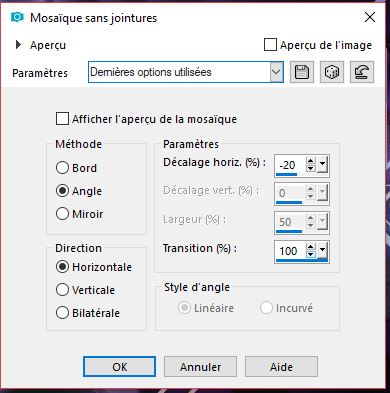
Task: Open the Décalage horiz. slider dropdown arrow
Action: pos(322,165)
